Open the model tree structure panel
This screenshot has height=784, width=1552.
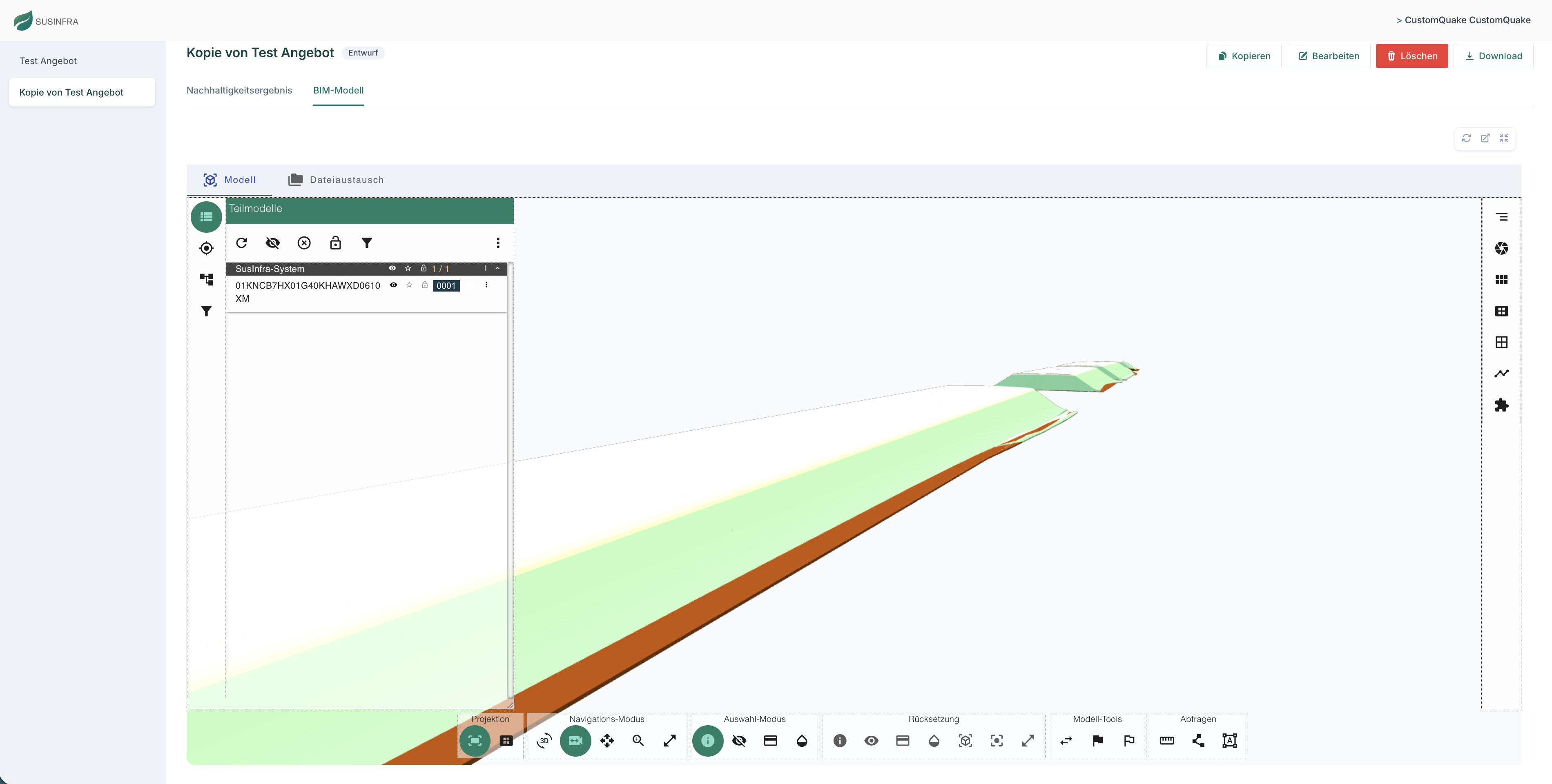[206, 279]
